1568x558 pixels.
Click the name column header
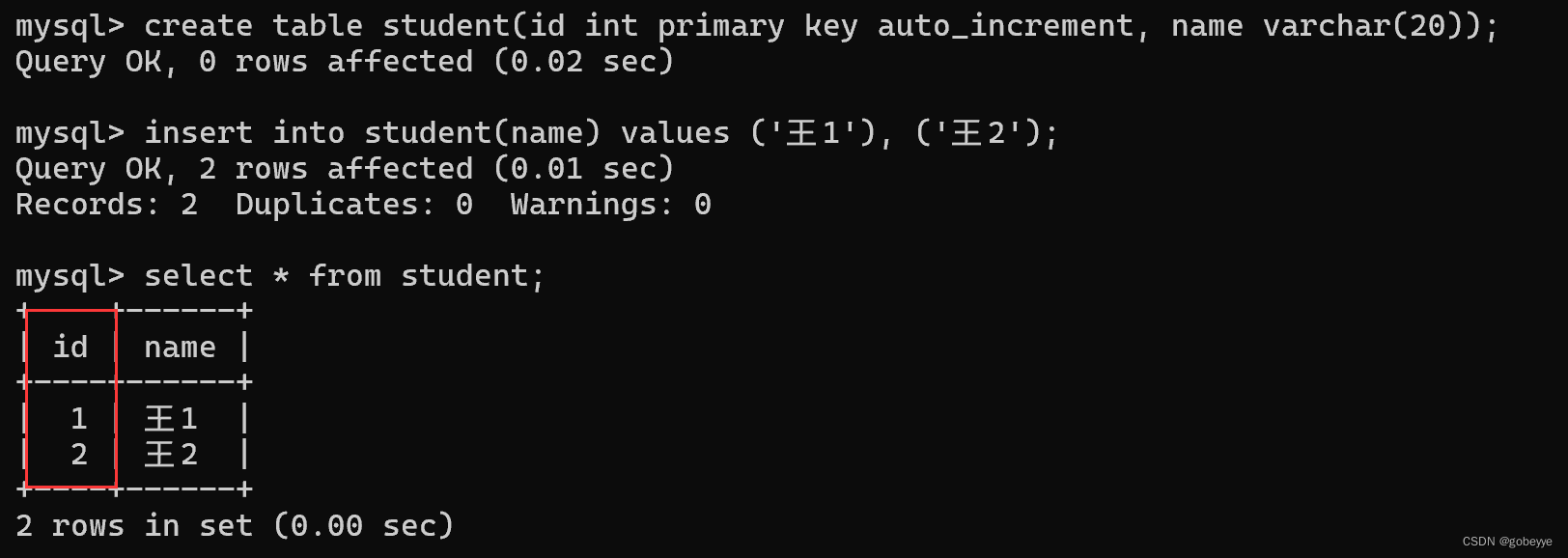[180, 348]
